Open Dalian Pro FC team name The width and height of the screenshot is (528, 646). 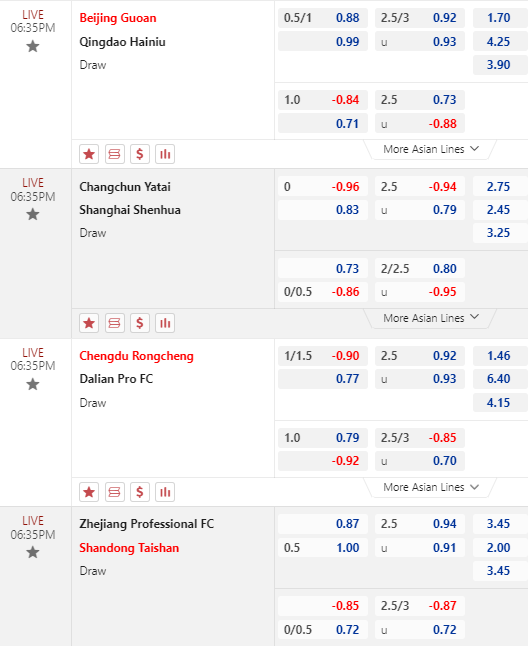116,379
